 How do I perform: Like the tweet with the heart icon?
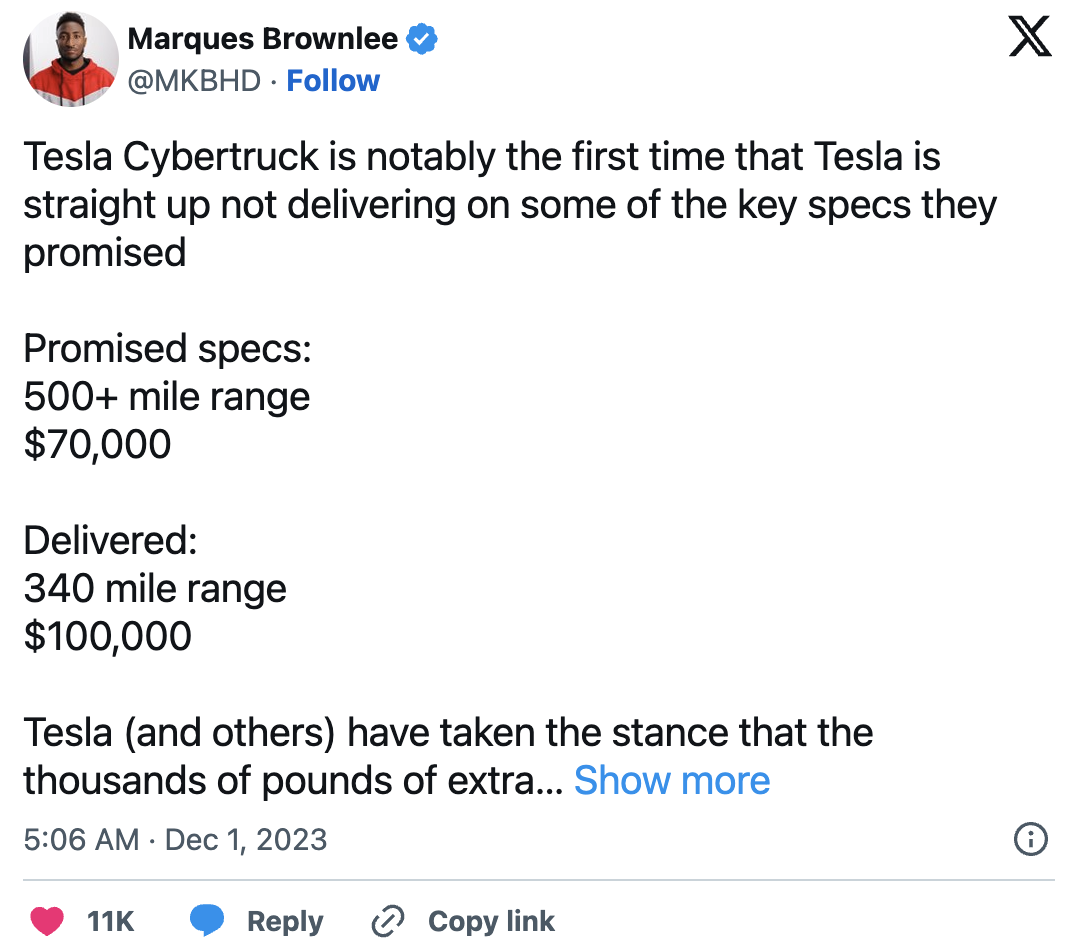48,921
